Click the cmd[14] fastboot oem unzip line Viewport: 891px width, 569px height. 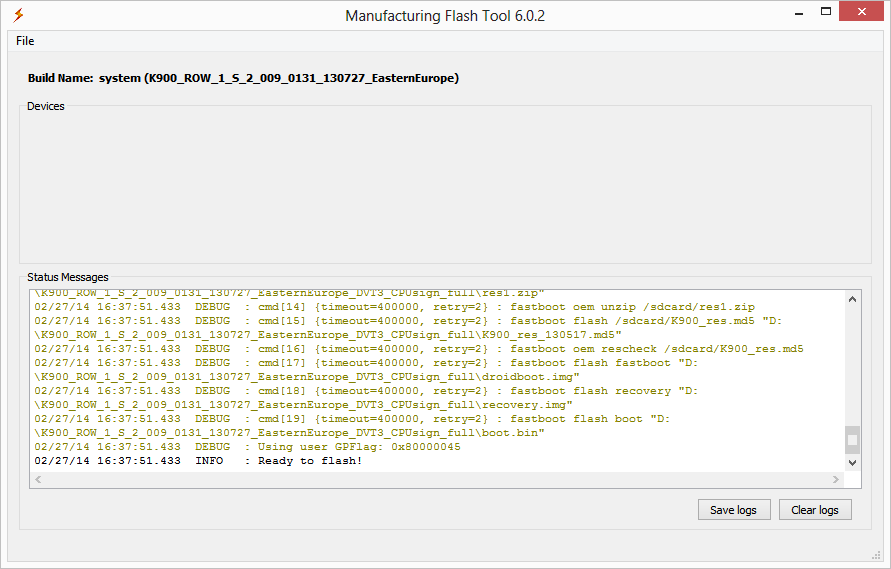(394, 306)
